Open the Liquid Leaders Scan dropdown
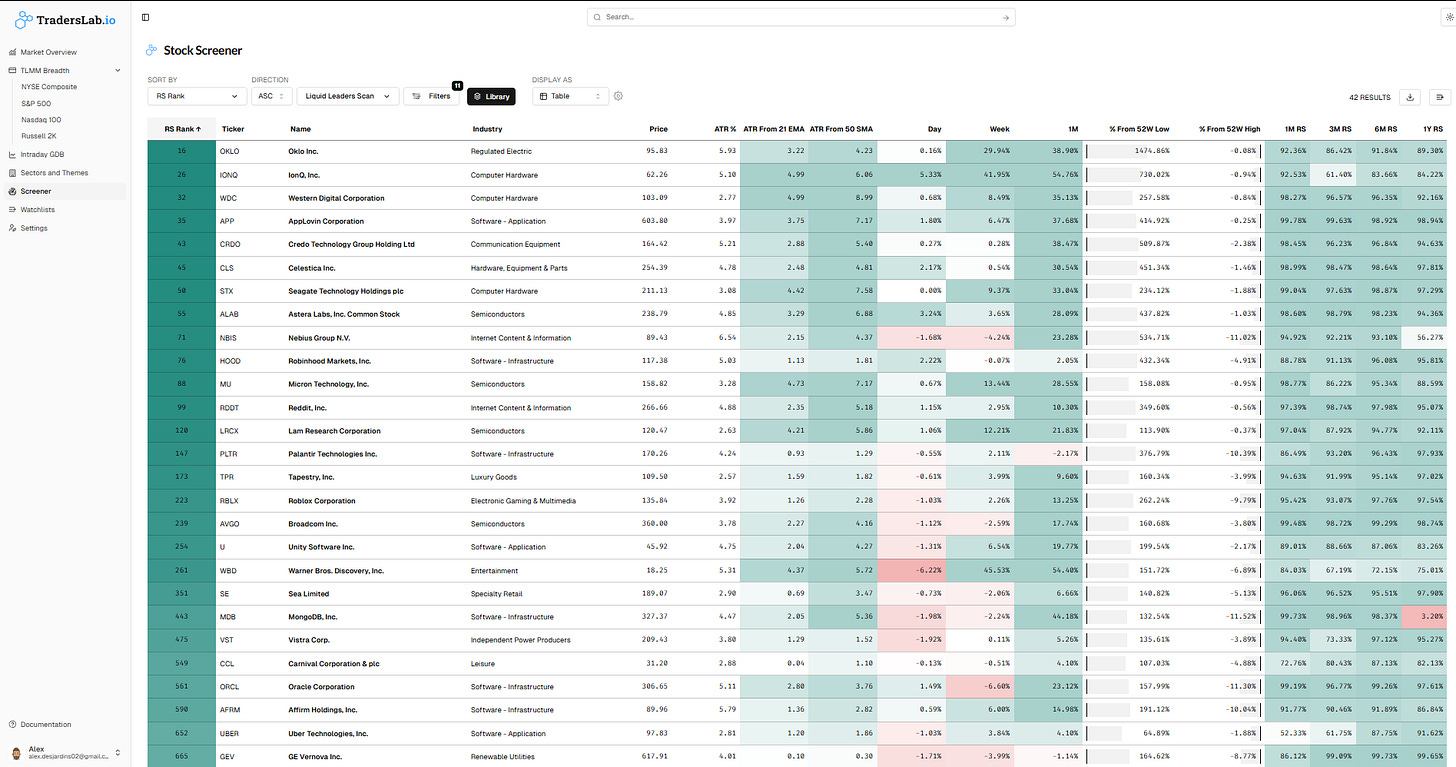This screenshot has width=1456, height=767. click(x=347, y=96)
